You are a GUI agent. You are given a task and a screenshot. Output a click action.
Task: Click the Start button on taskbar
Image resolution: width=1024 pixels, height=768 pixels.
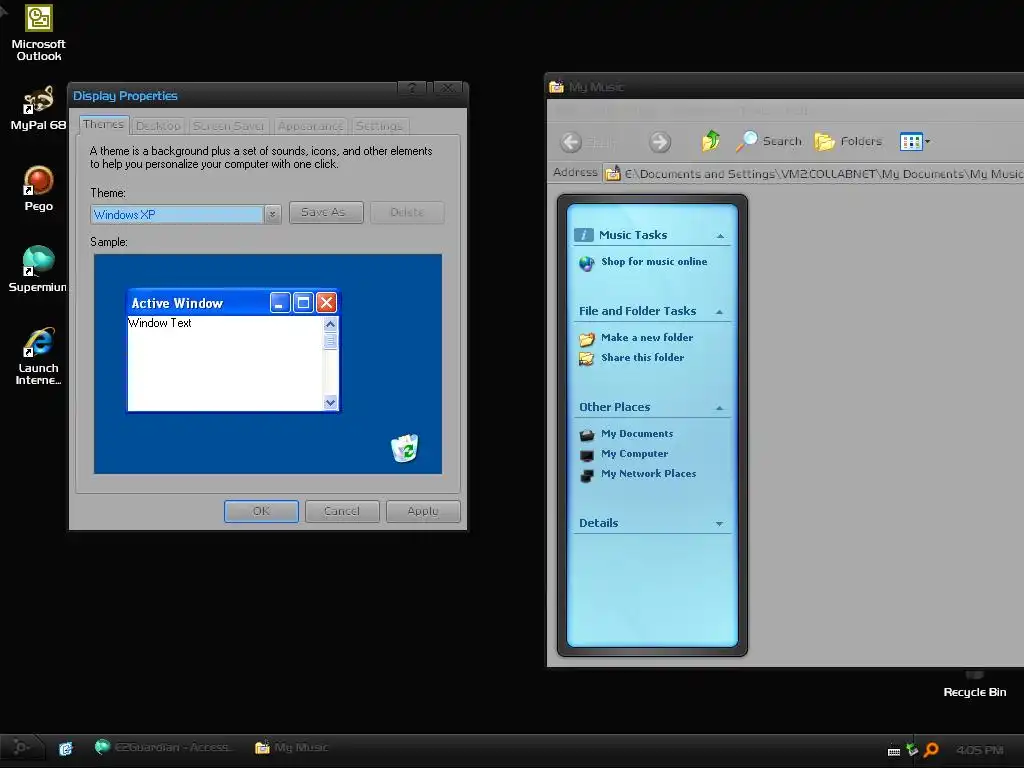(x=22, y=747)
